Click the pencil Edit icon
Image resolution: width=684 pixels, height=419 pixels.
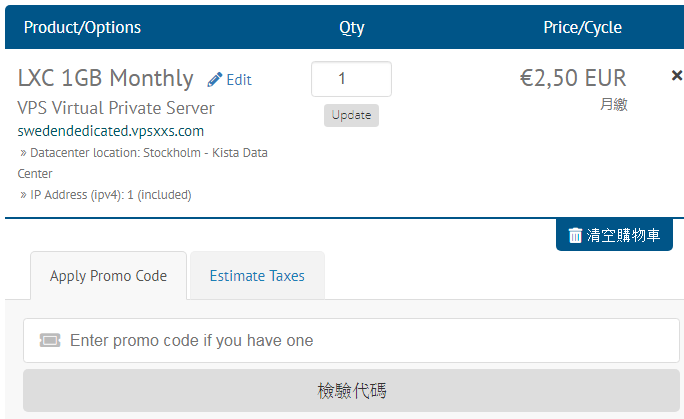click(x=215, y=80)
